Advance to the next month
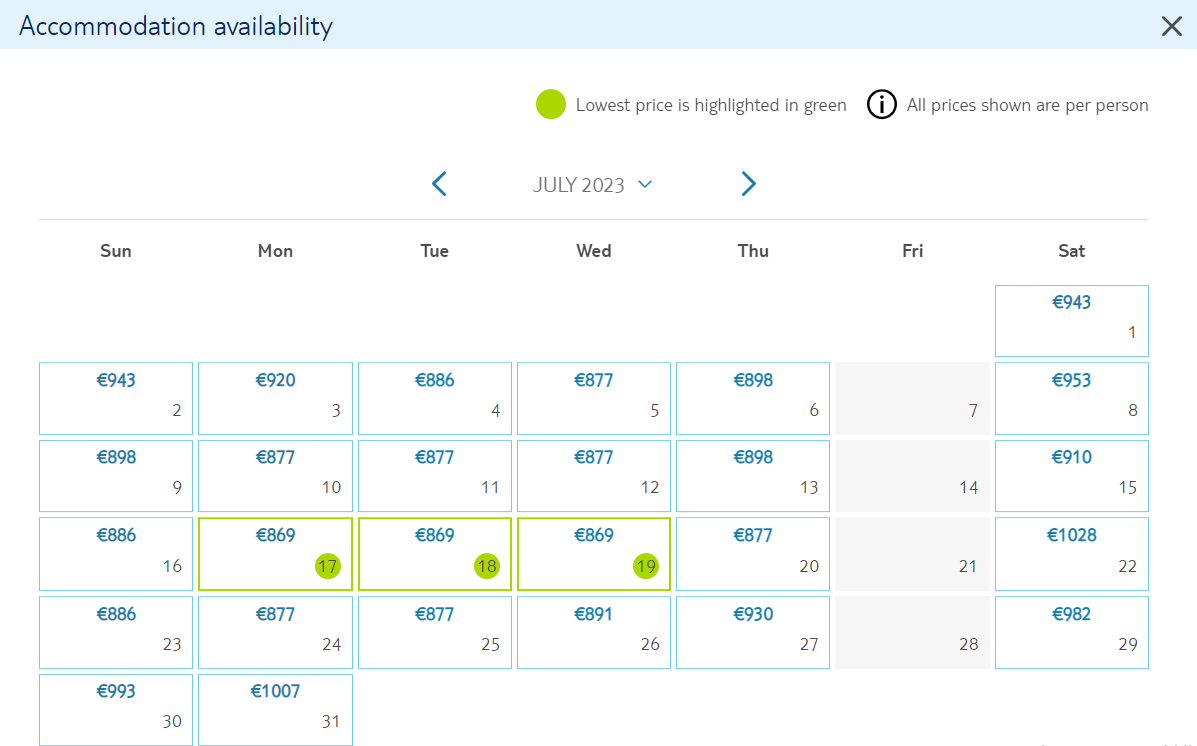1197x746 pixels. pyautogui.click(x=749, y=184)
